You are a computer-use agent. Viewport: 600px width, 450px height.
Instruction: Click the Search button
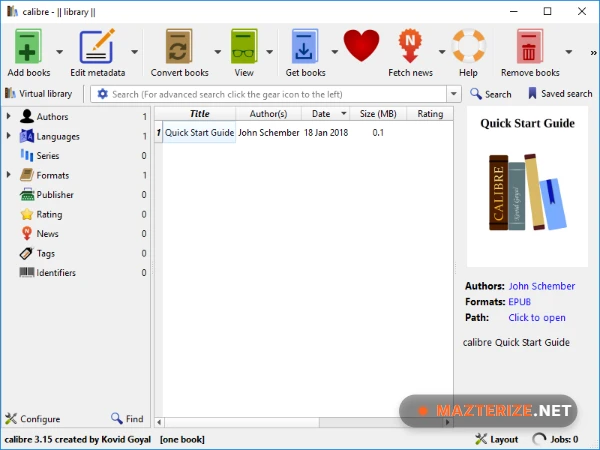click(x=491, y=94)
